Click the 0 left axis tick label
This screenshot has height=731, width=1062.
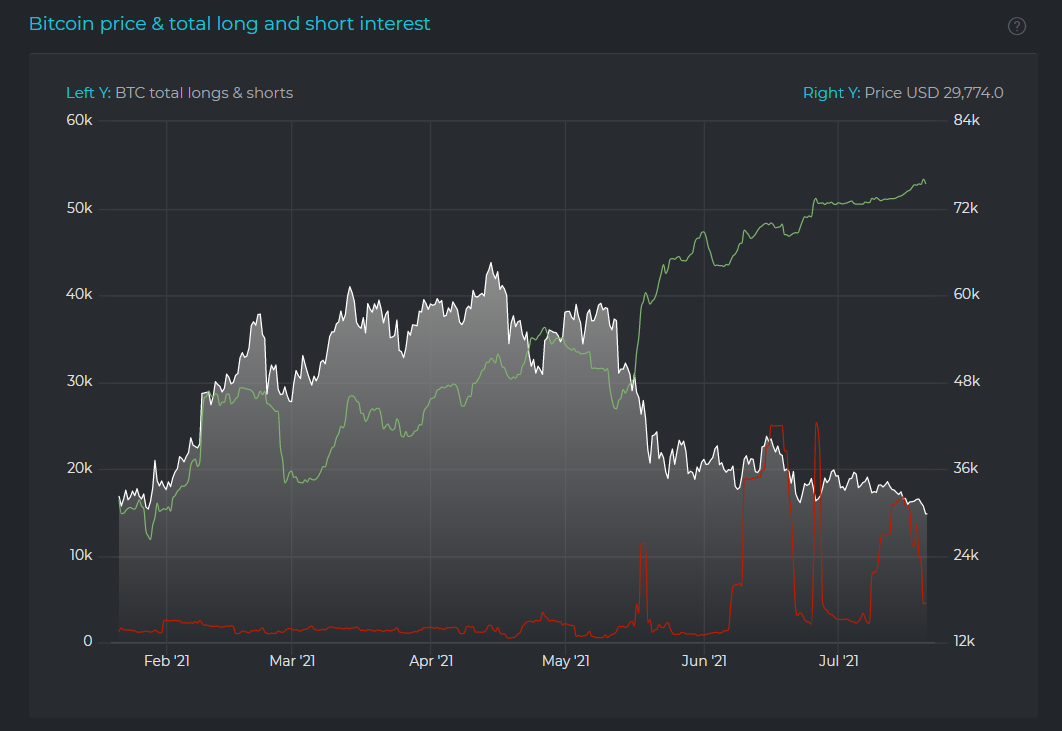[88, 642]
